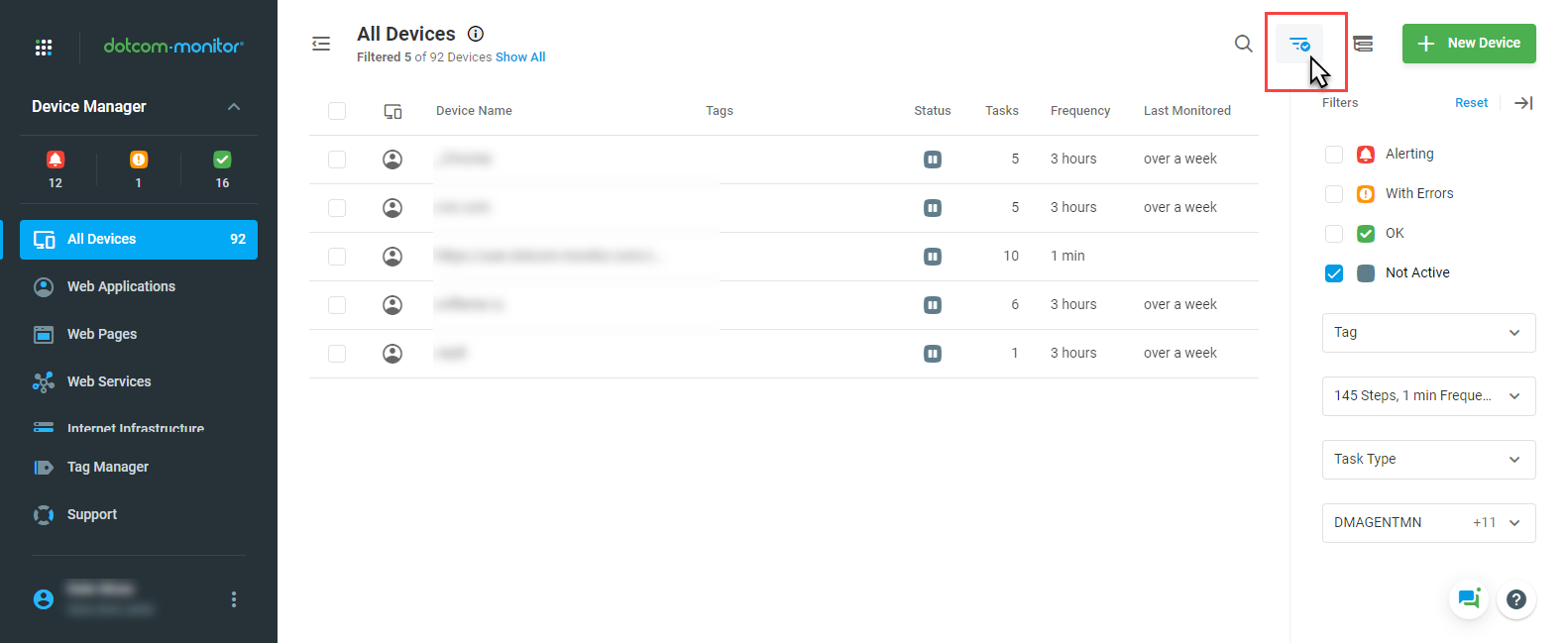Hide the filters panel with arrow icon
Viewport: 1568px width, 643px height.
pos(1523,103)
